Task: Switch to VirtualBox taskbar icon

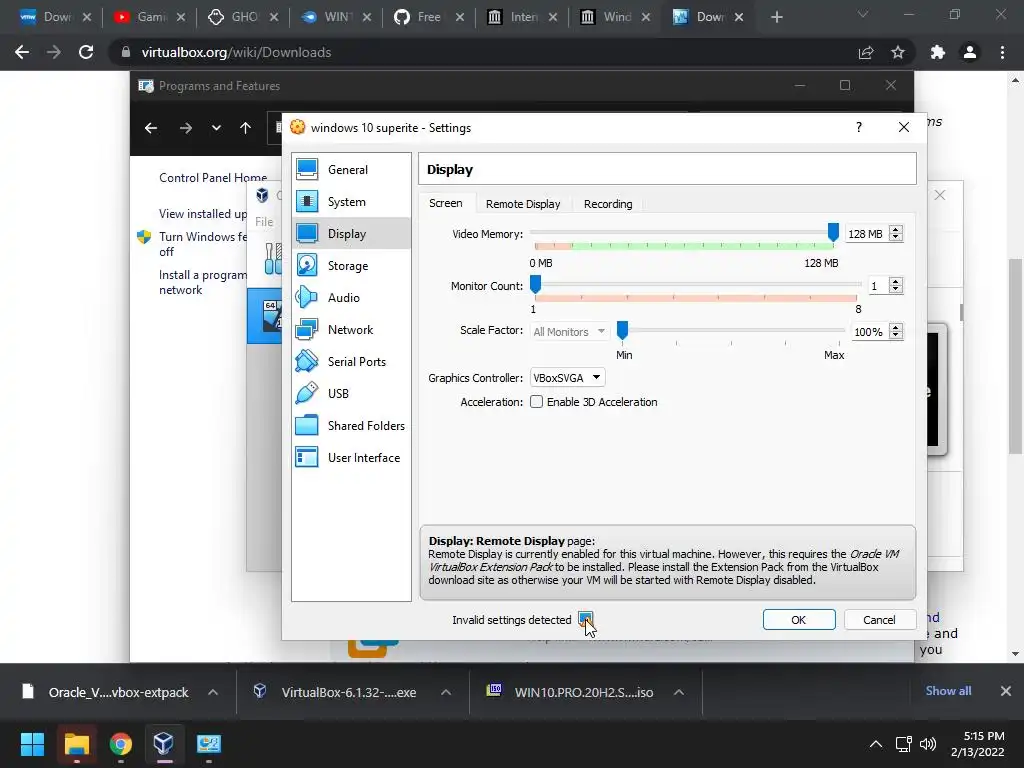Action: point(163,744)
